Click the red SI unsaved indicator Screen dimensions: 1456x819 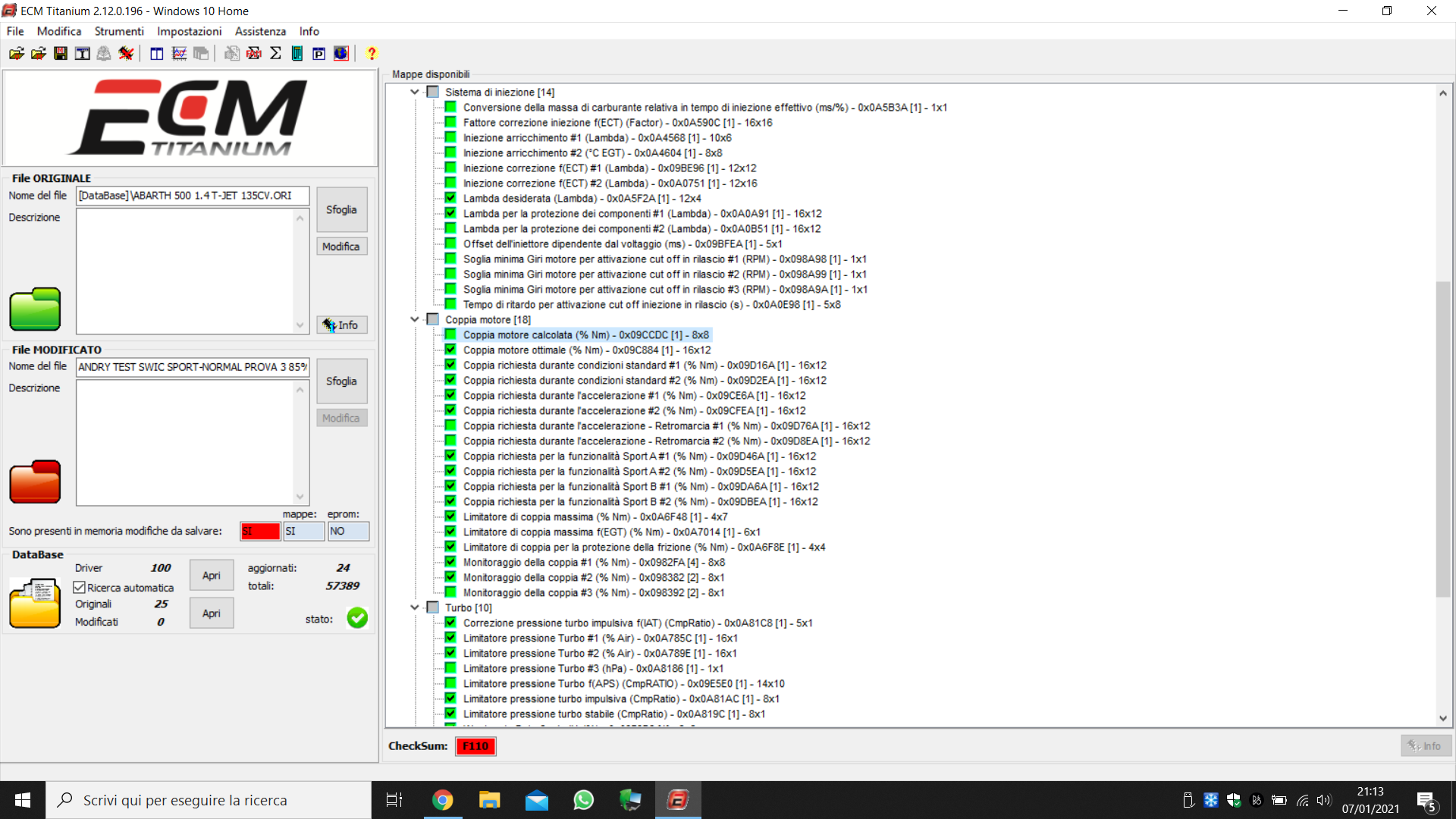coord(260,531)
